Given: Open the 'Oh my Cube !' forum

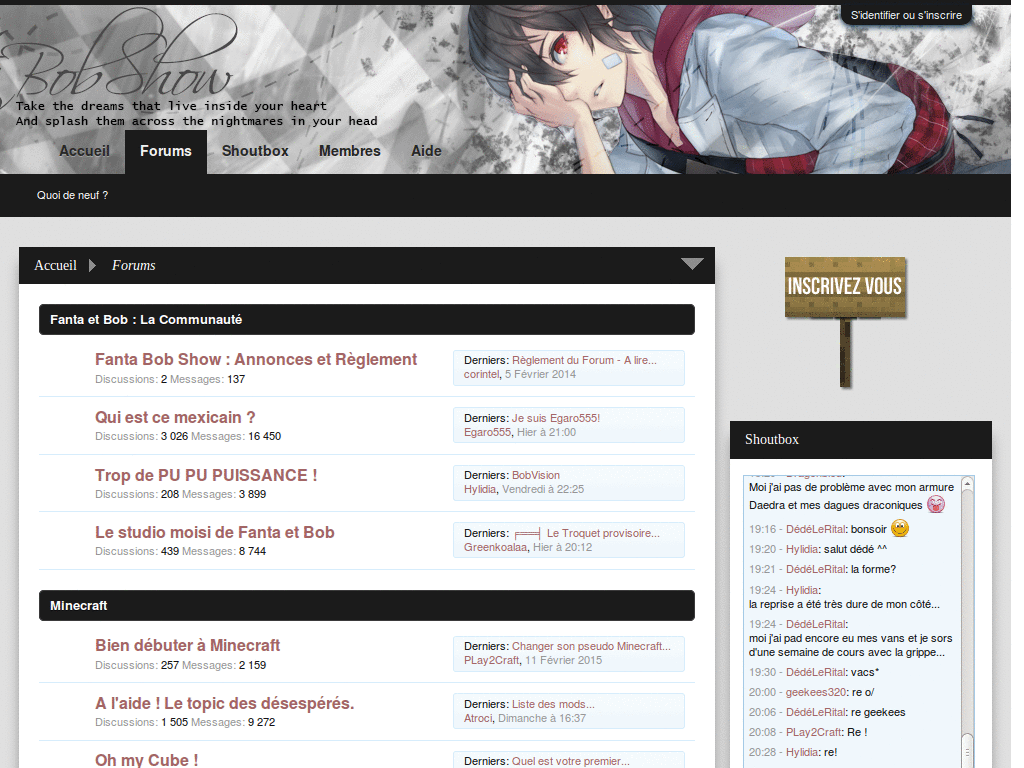Looking at the screenshot, I should [x=146, y=760].
